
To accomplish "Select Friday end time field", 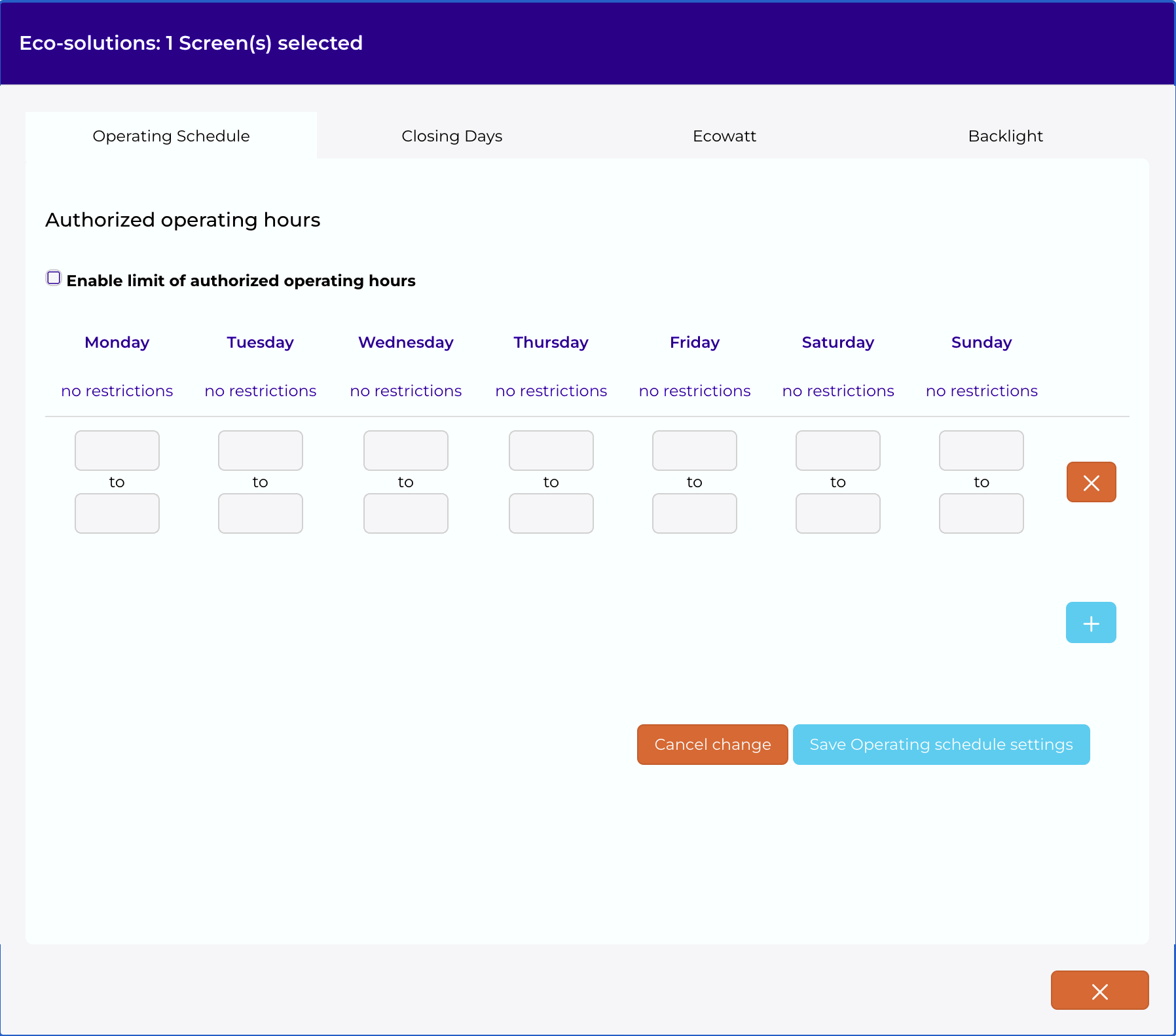I will [x=695, y=513].
